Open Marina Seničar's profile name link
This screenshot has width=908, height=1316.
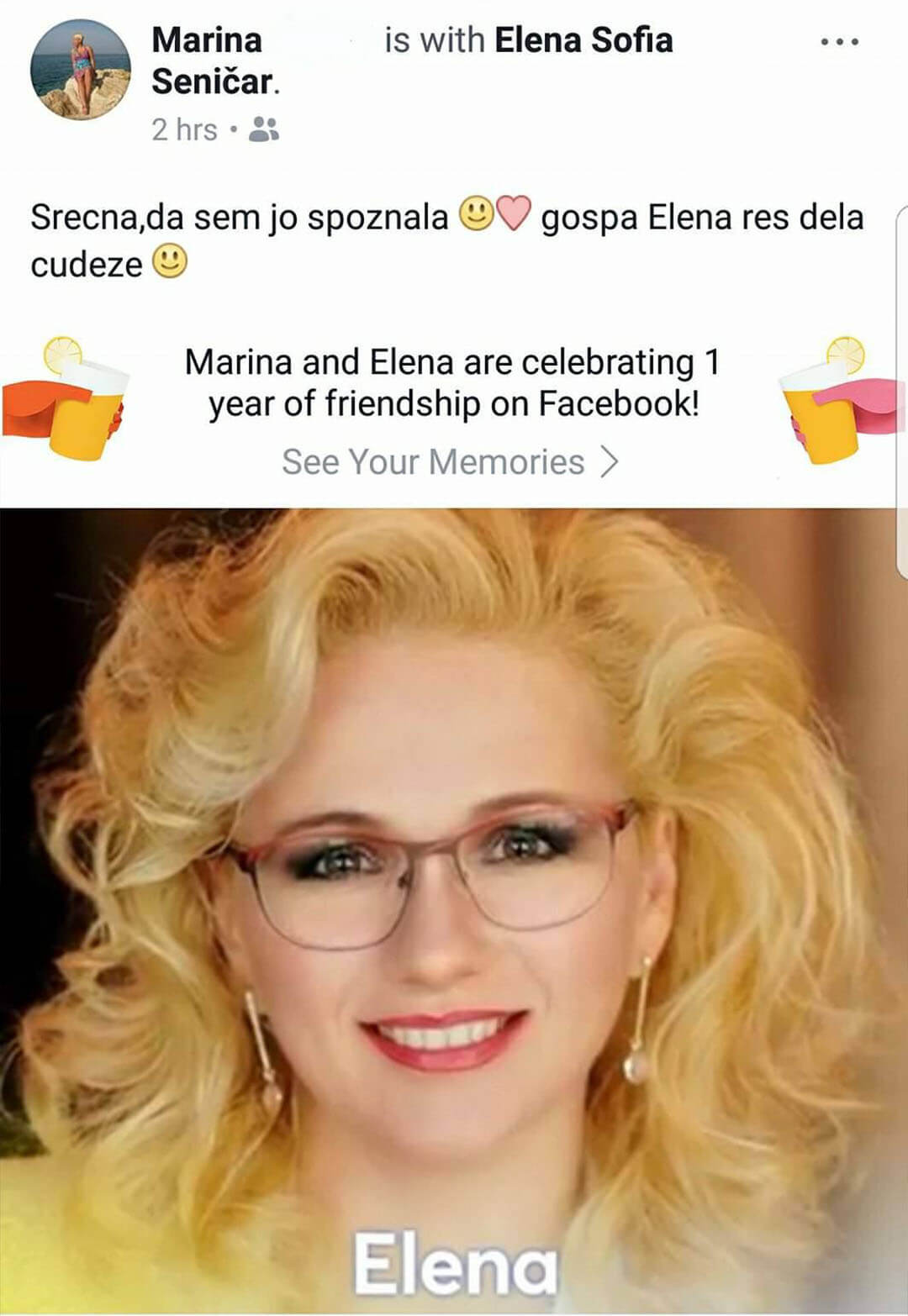click(x=215, y=61)
